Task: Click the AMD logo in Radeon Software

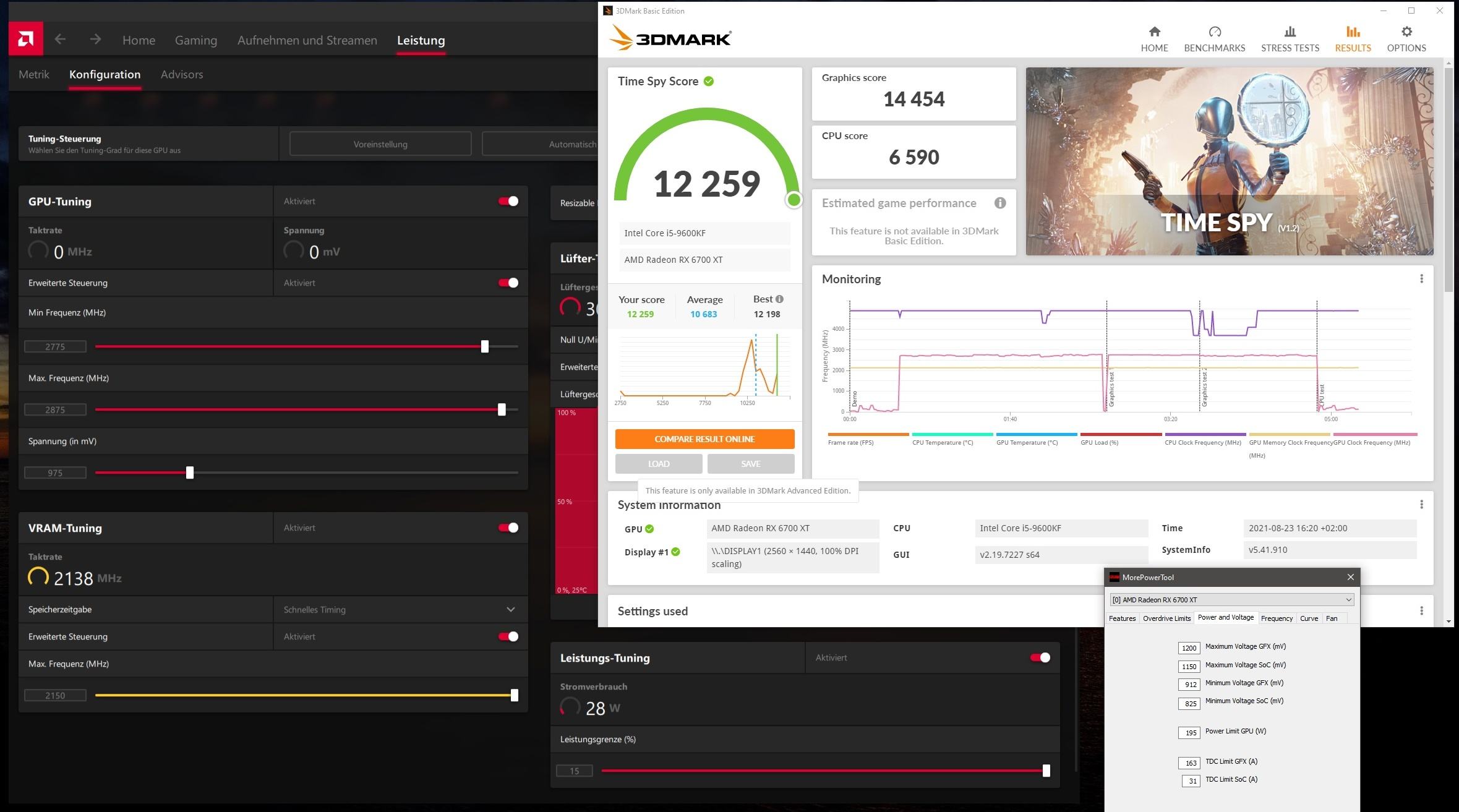Action: point(26,40)
